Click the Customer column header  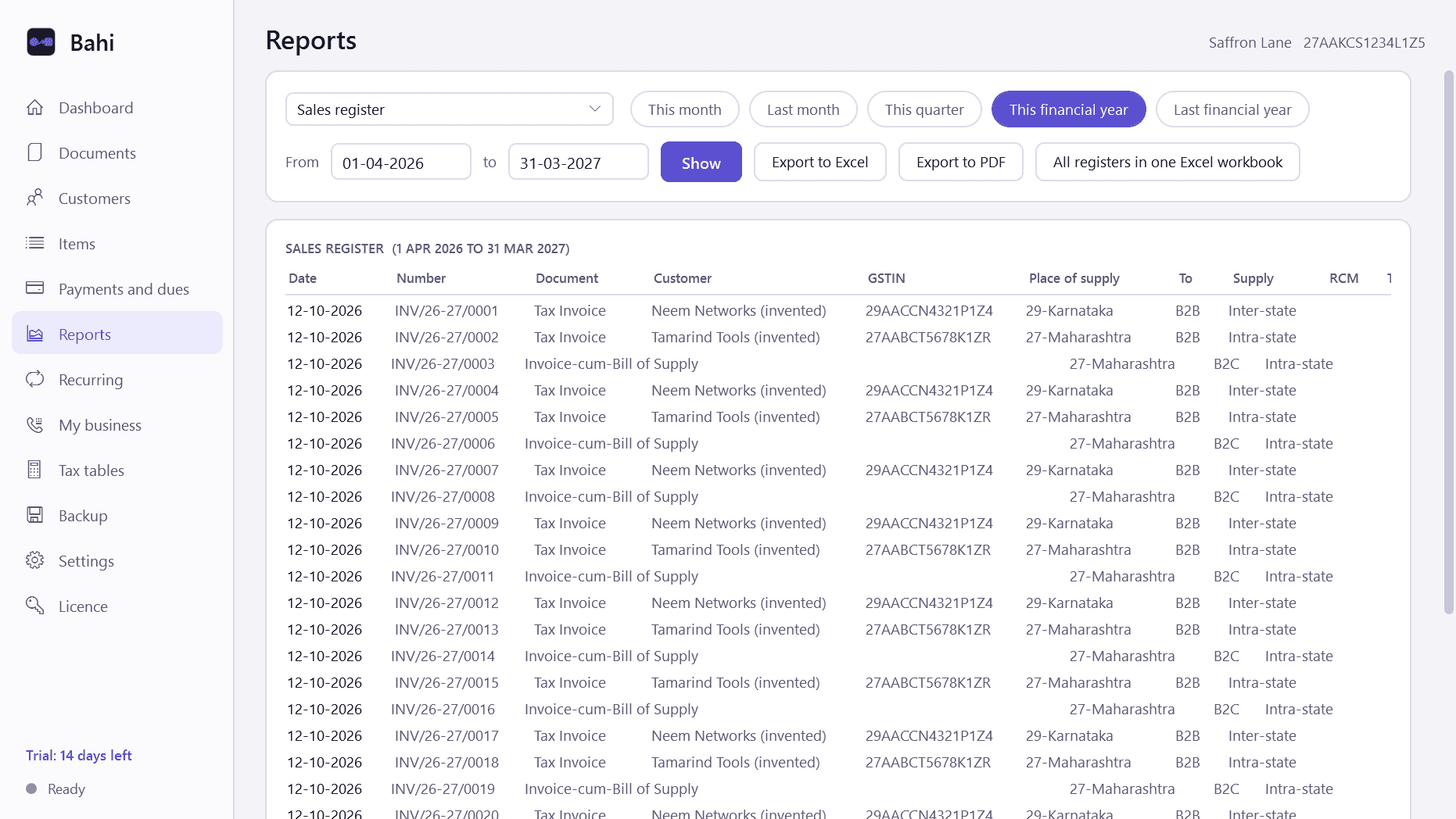pyautogui.click(x=682, y=278)
